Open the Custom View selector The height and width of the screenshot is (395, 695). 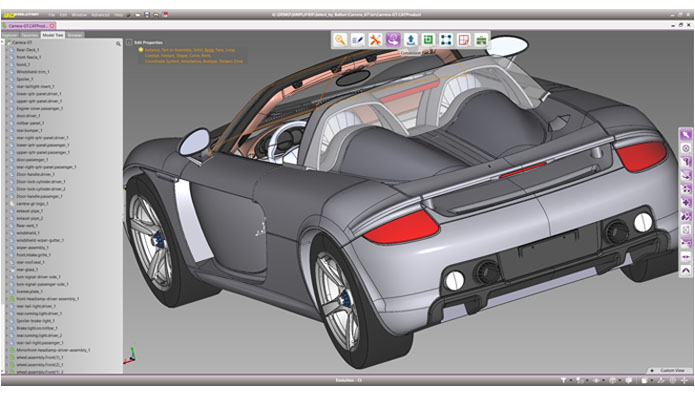tap(671, 371)
